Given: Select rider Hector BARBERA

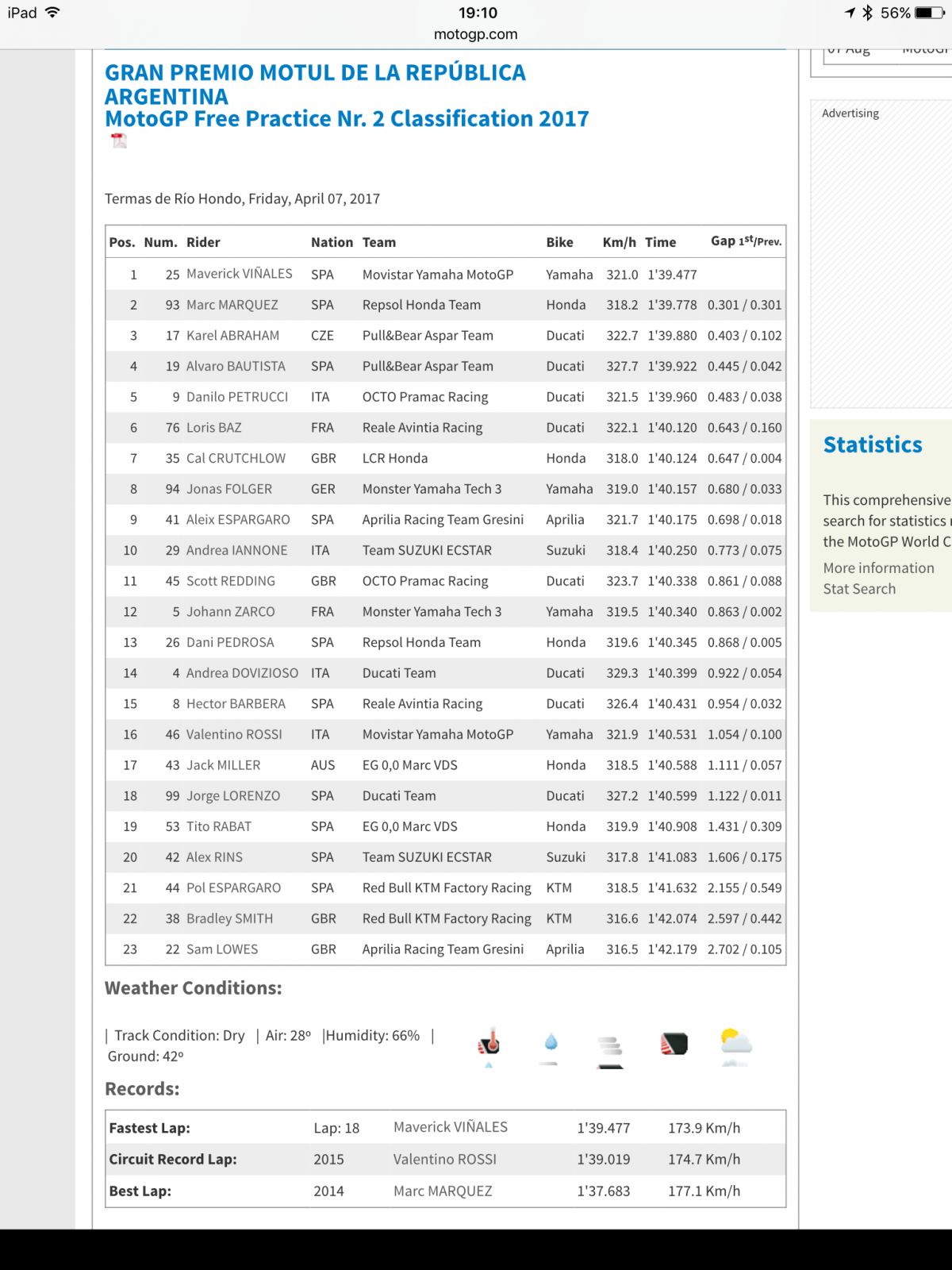Looking at the screenshot, I should [236, 704].
